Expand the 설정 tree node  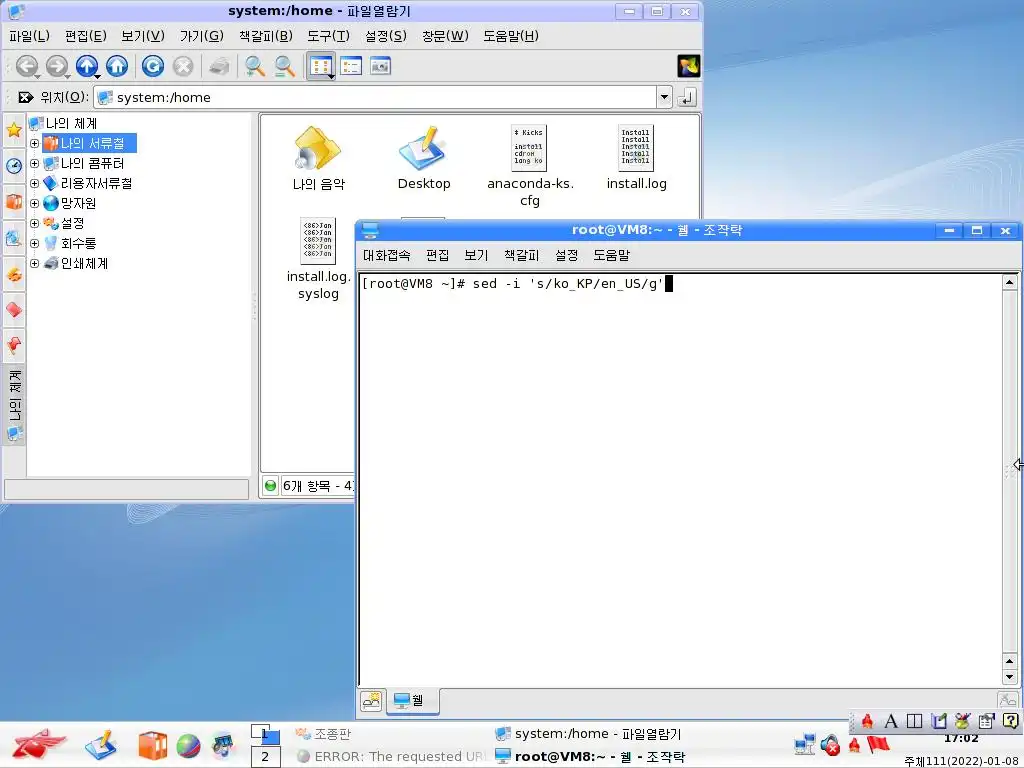pyautogui.click(x=35, y=223)
